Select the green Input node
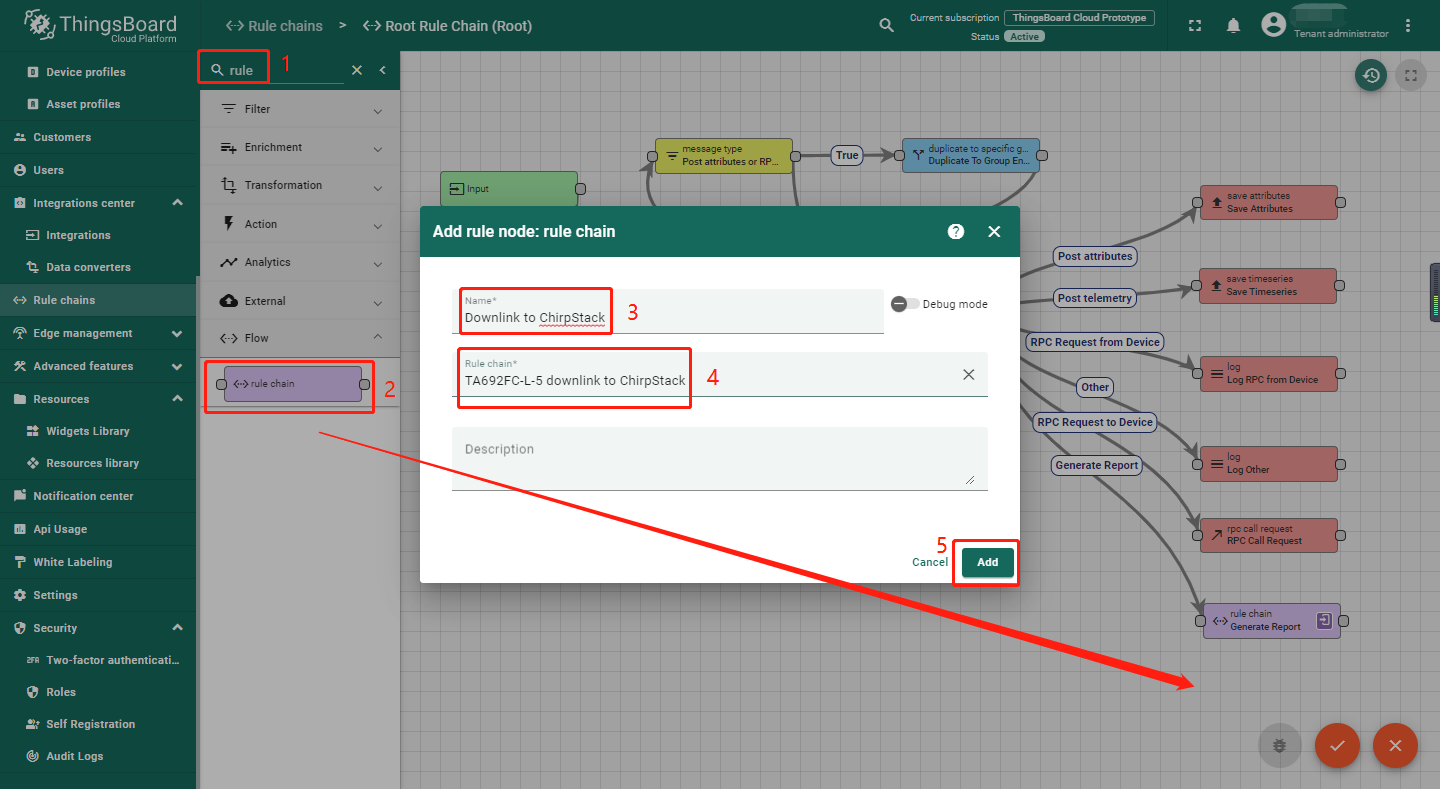This screenshot has height=789, width=1440. pos(509,189)
